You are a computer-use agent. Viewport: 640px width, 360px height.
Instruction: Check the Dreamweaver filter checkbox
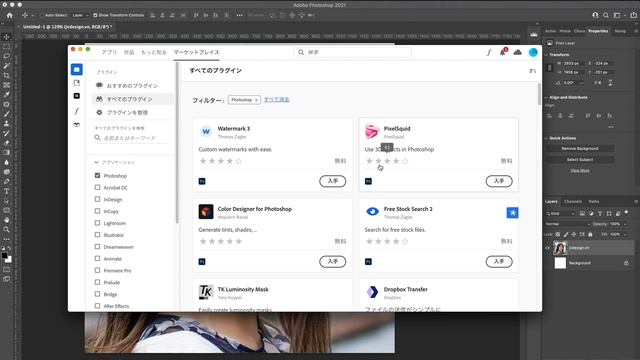(97, 247)
